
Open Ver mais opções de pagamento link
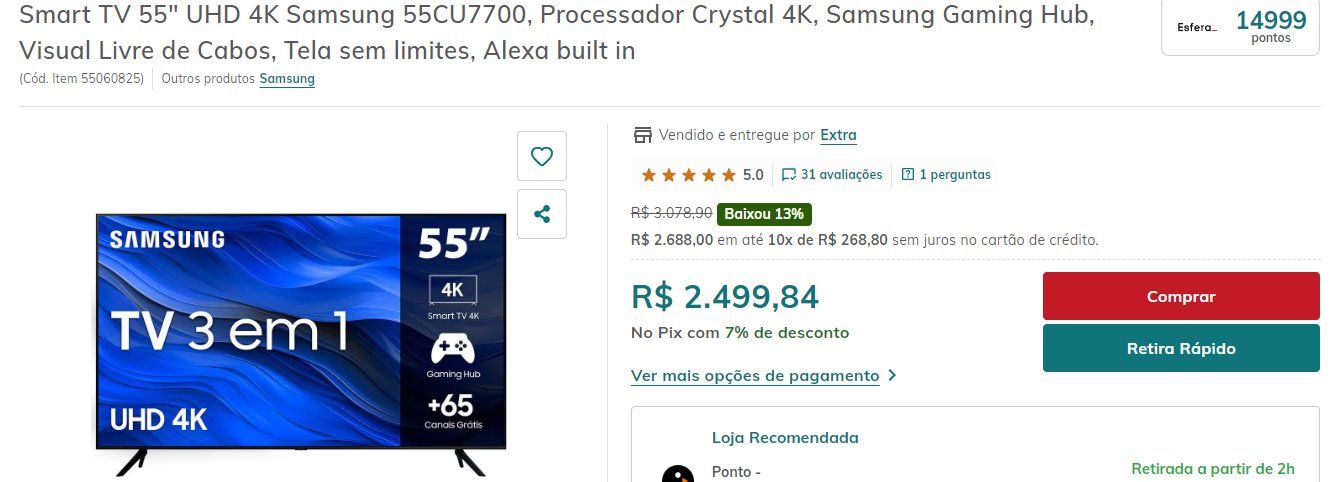coord(755,376)
